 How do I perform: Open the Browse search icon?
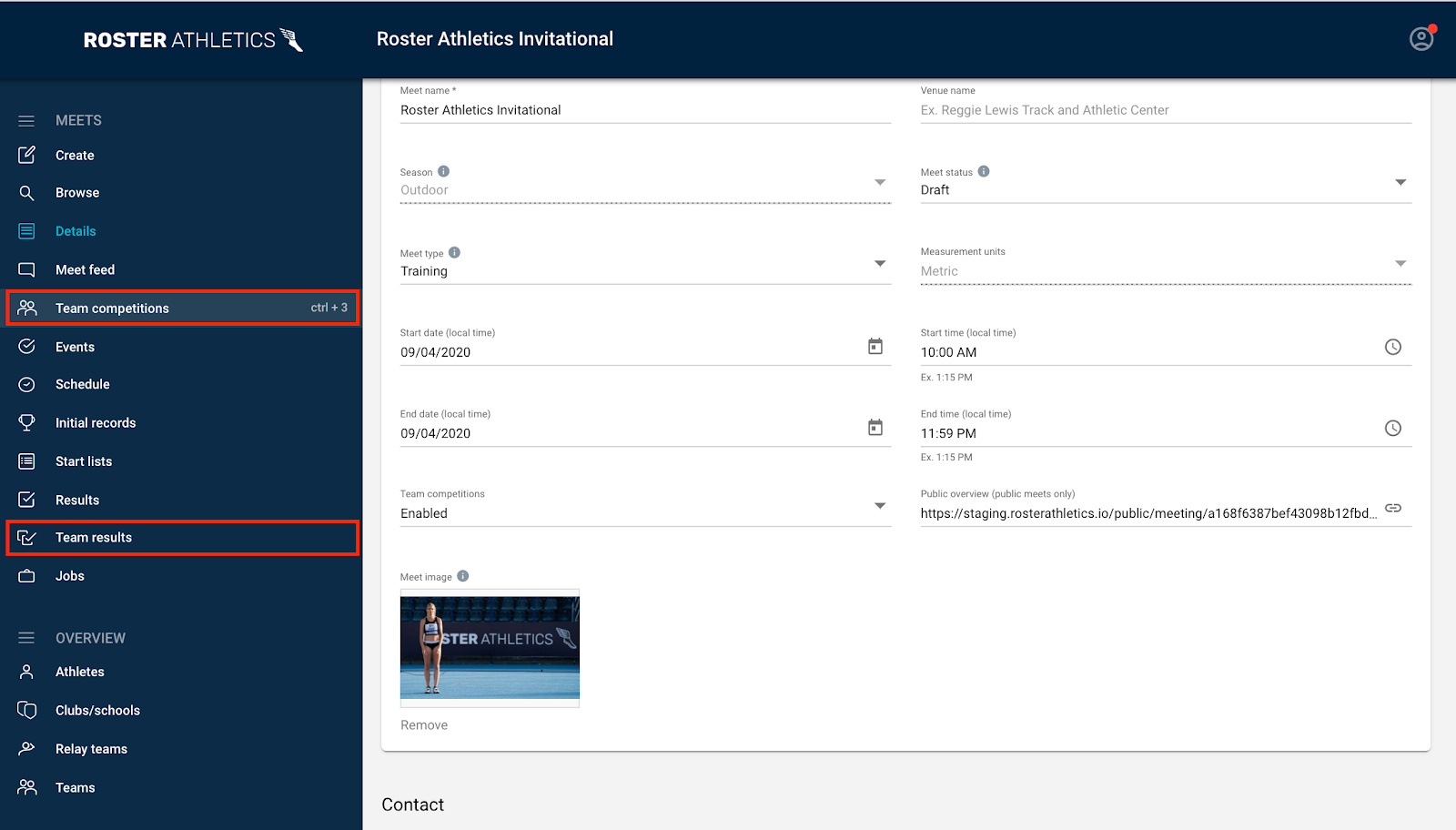pos(26,192)
